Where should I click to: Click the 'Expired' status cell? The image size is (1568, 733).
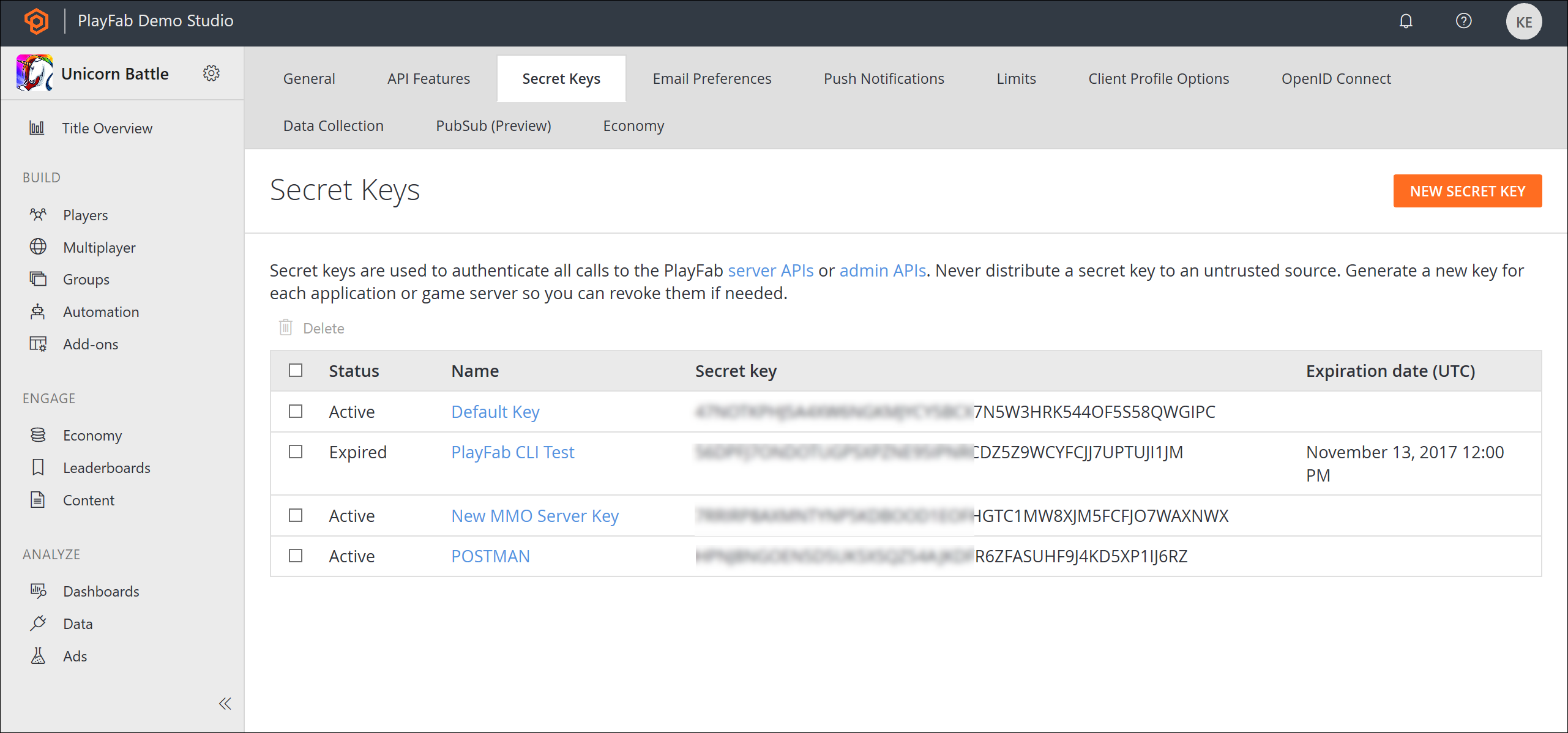click(x=357, y=452)
